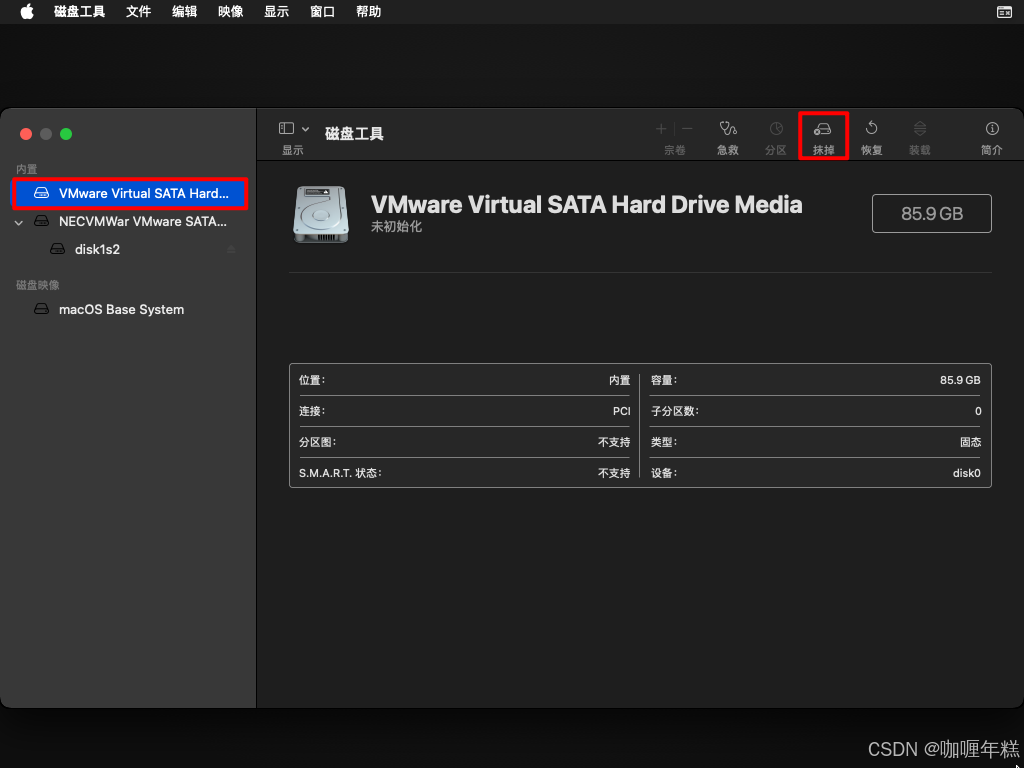The height and width of the screenshot is (768, 1024).
Task: Open the 文件 menu
Action: tap(138, 12)
